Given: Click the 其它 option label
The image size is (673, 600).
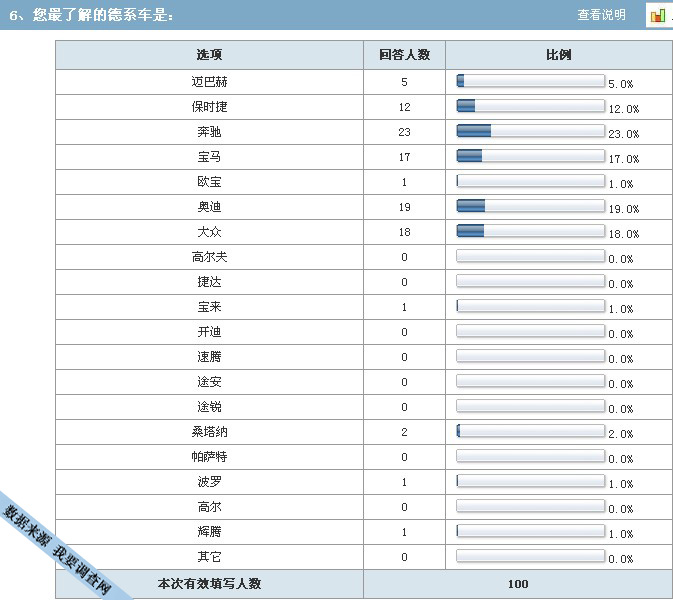Looking at the screenshot, I should [209, 557].
